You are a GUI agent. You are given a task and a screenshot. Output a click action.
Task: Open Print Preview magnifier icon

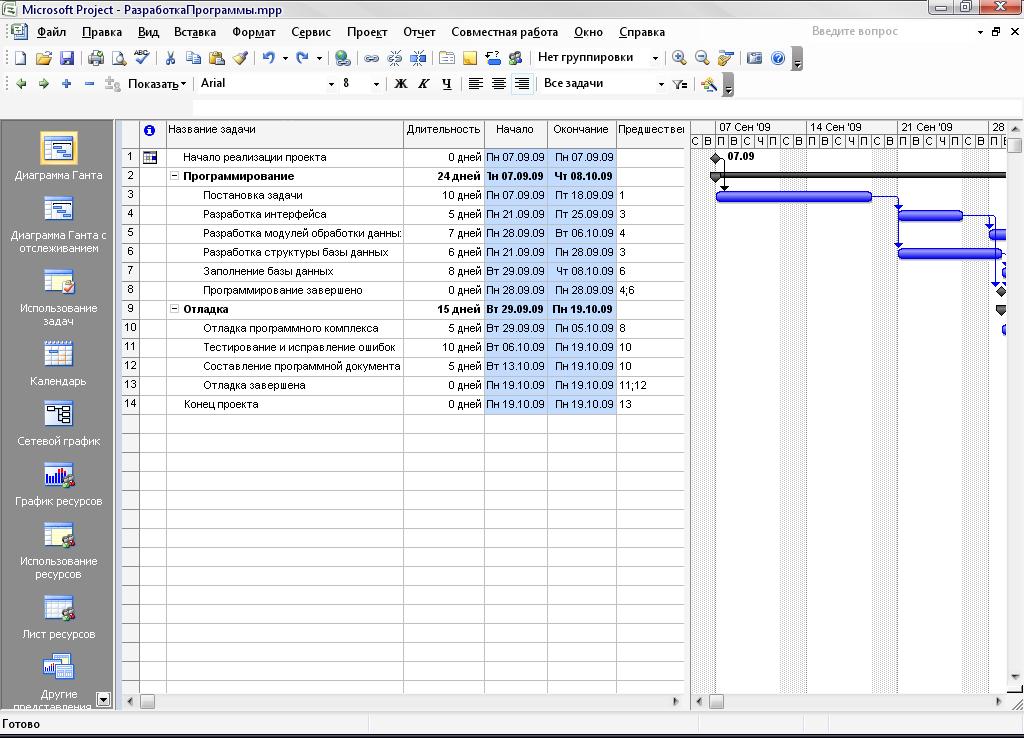119,58
